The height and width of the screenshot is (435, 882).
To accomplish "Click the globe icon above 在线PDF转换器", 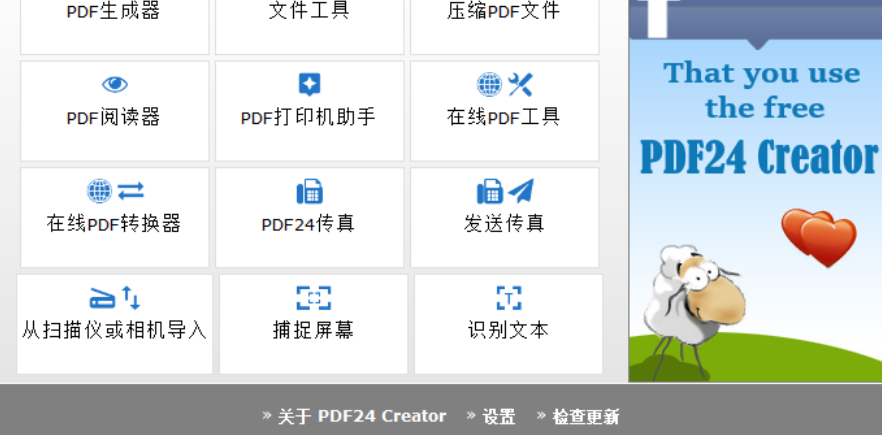I will point(99,191).
